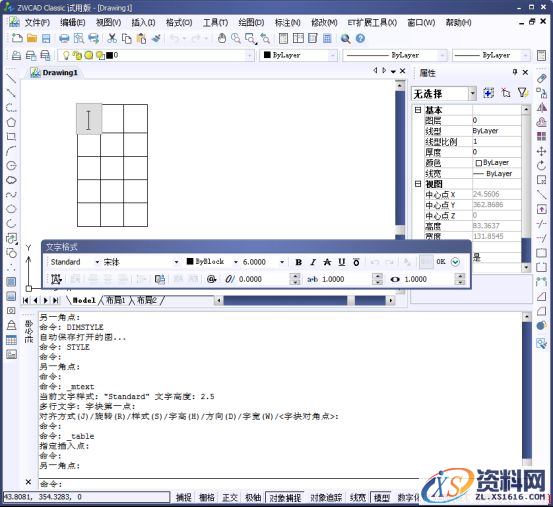Select the Revision cloud tool

pos(11,180)
